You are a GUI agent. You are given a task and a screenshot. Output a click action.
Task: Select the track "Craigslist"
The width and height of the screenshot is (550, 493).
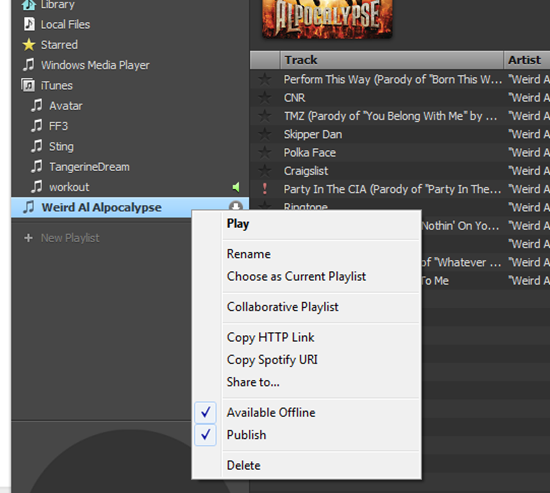coord(306,171)
